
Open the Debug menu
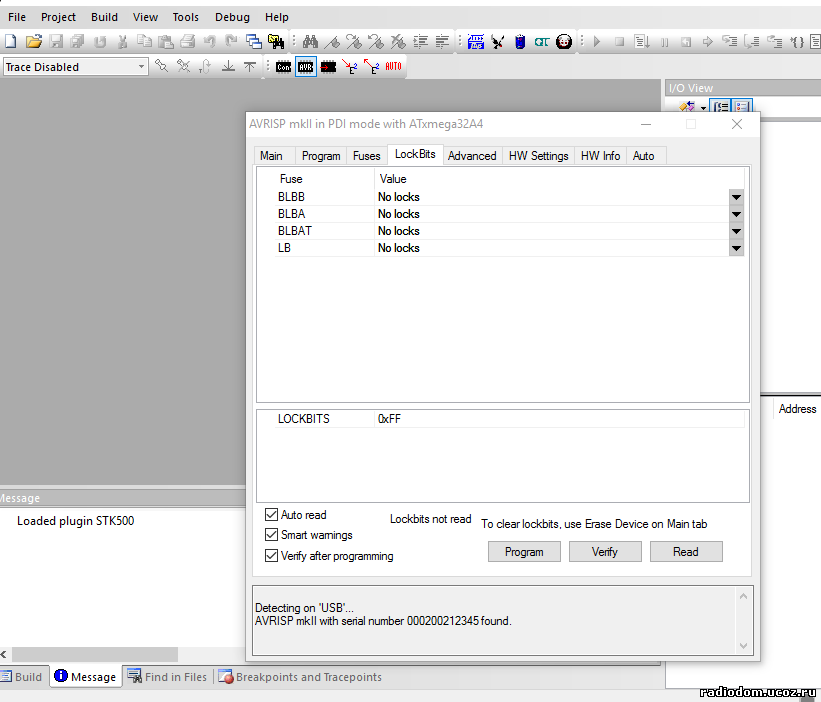point(232,17)
